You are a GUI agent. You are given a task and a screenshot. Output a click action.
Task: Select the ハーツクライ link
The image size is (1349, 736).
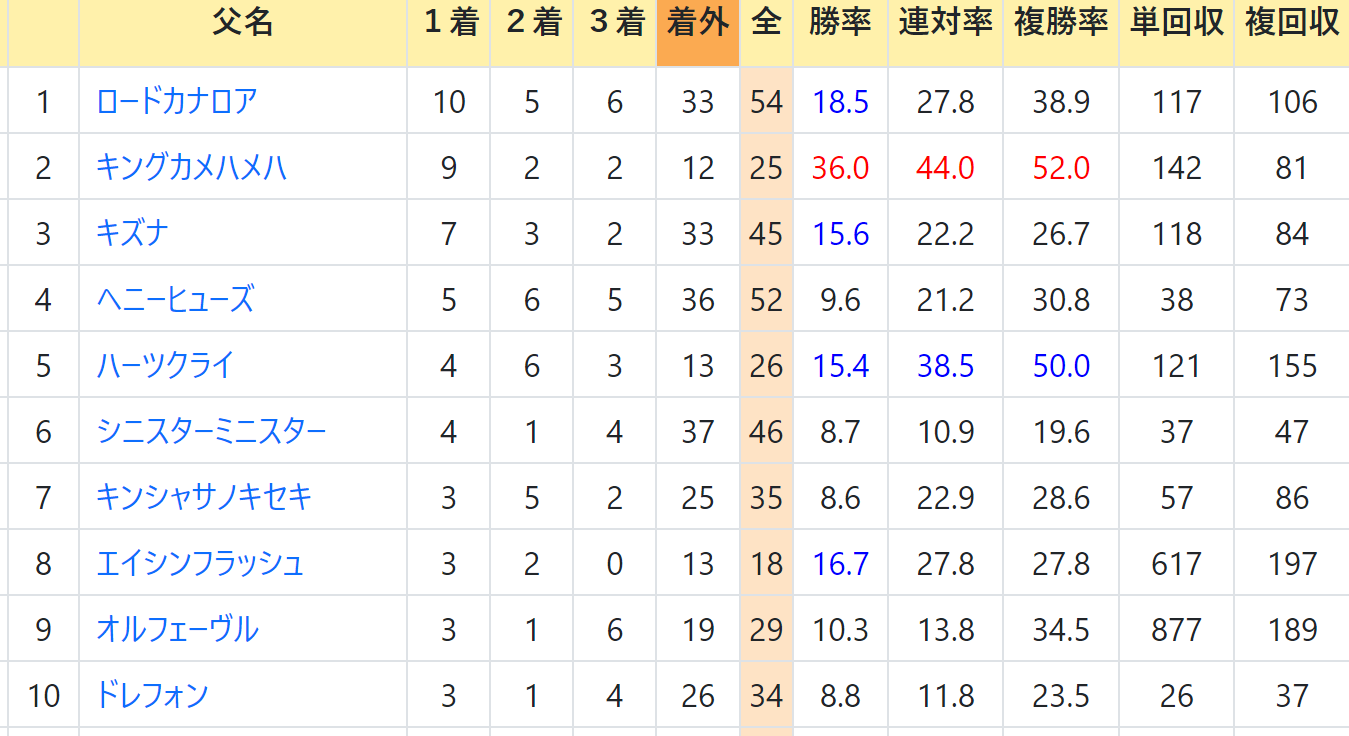click(166, 365)
